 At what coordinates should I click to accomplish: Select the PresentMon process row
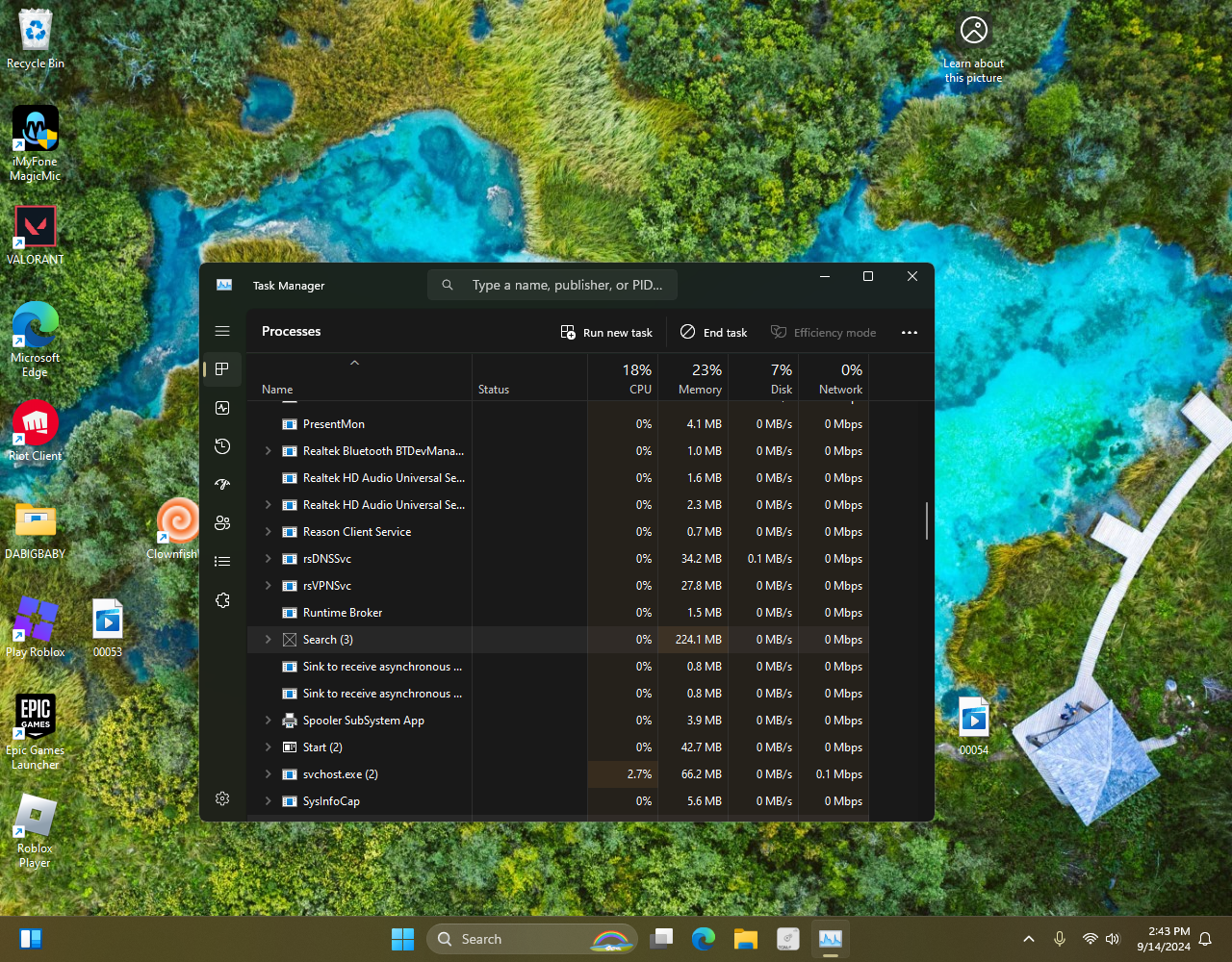tap(558, 424)
